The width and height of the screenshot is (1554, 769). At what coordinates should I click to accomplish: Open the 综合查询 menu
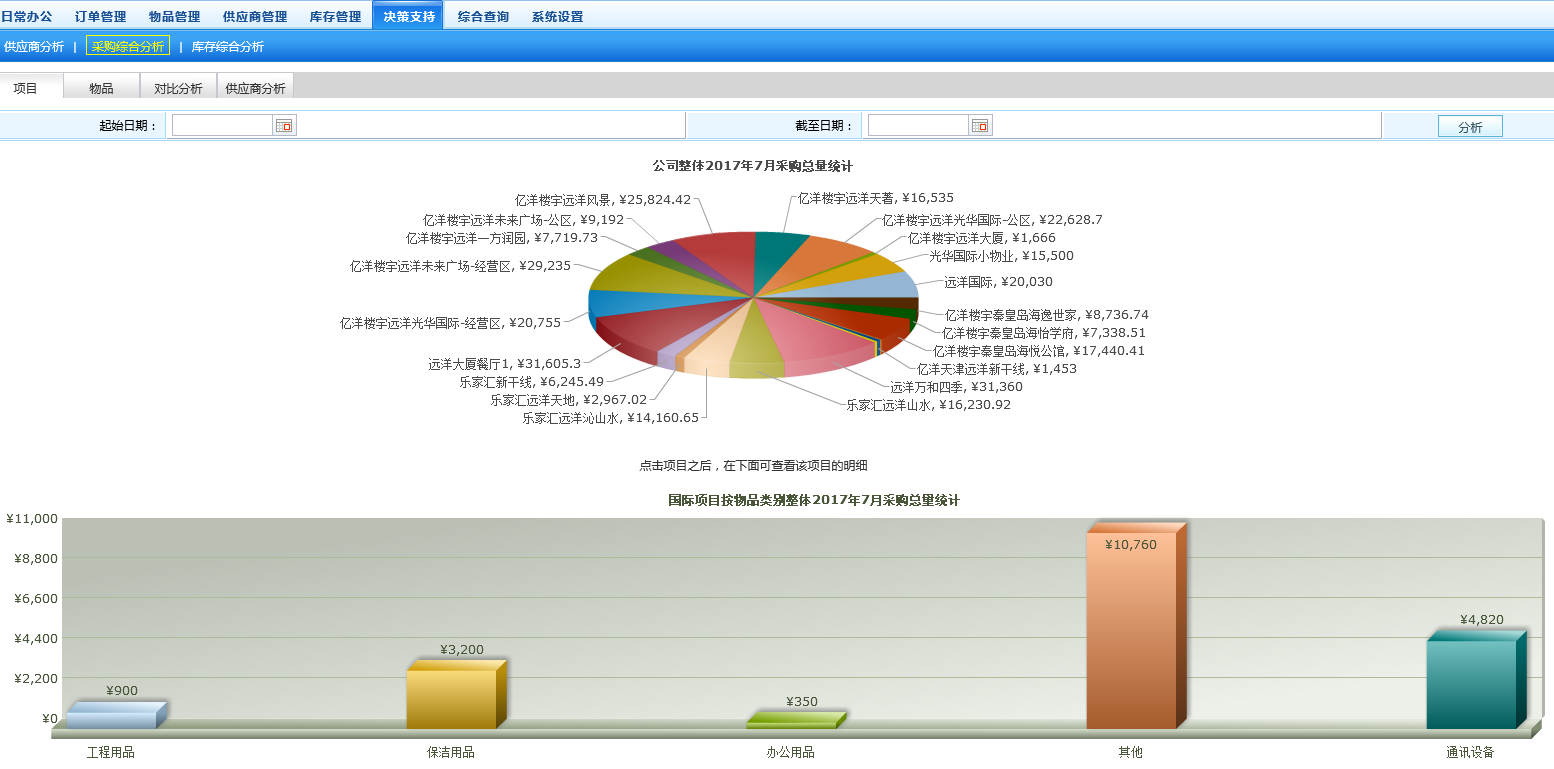483,16
